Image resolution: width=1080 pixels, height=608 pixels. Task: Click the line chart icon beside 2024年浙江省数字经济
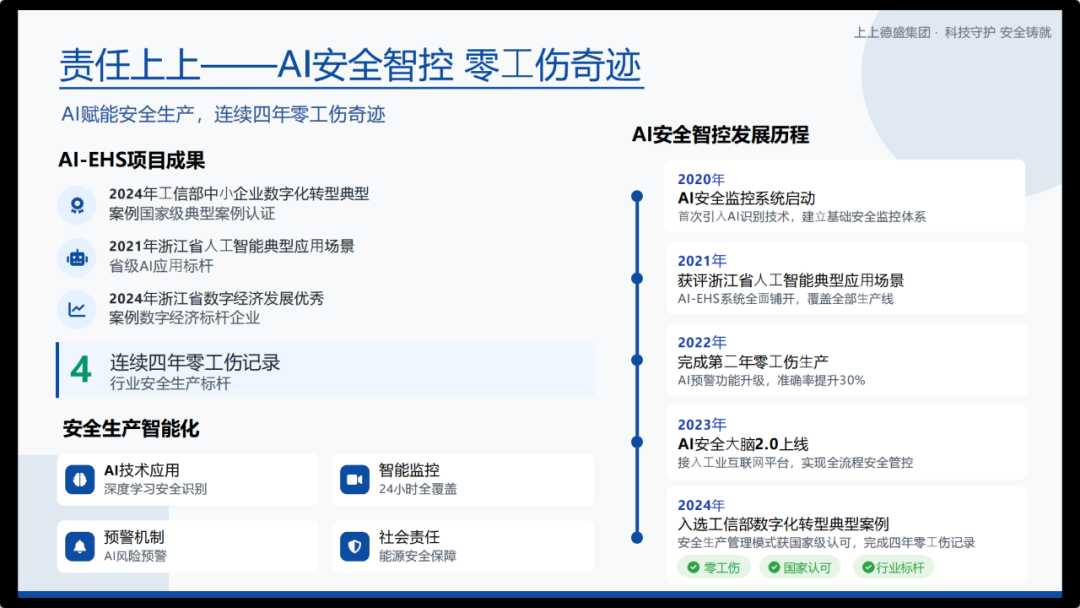coord(77,309)
